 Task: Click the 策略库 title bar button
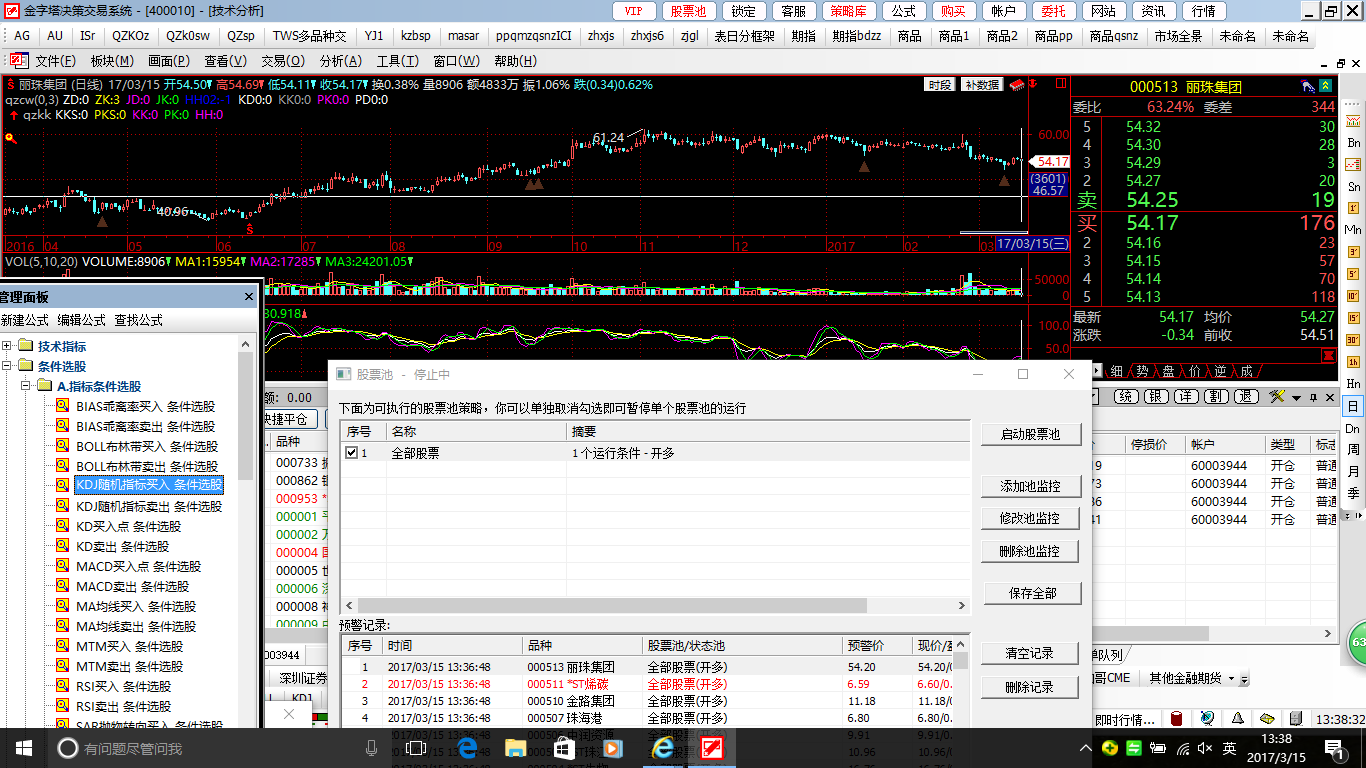(848, 11)
